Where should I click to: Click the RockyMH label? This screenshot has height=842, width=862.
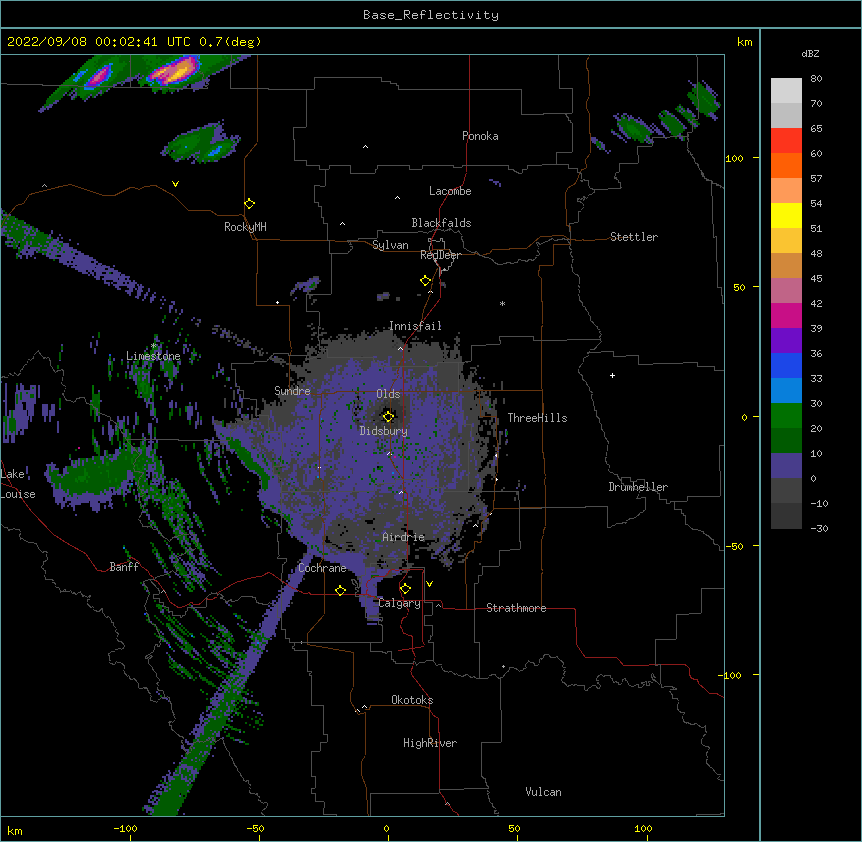click(x=245, y=227)
